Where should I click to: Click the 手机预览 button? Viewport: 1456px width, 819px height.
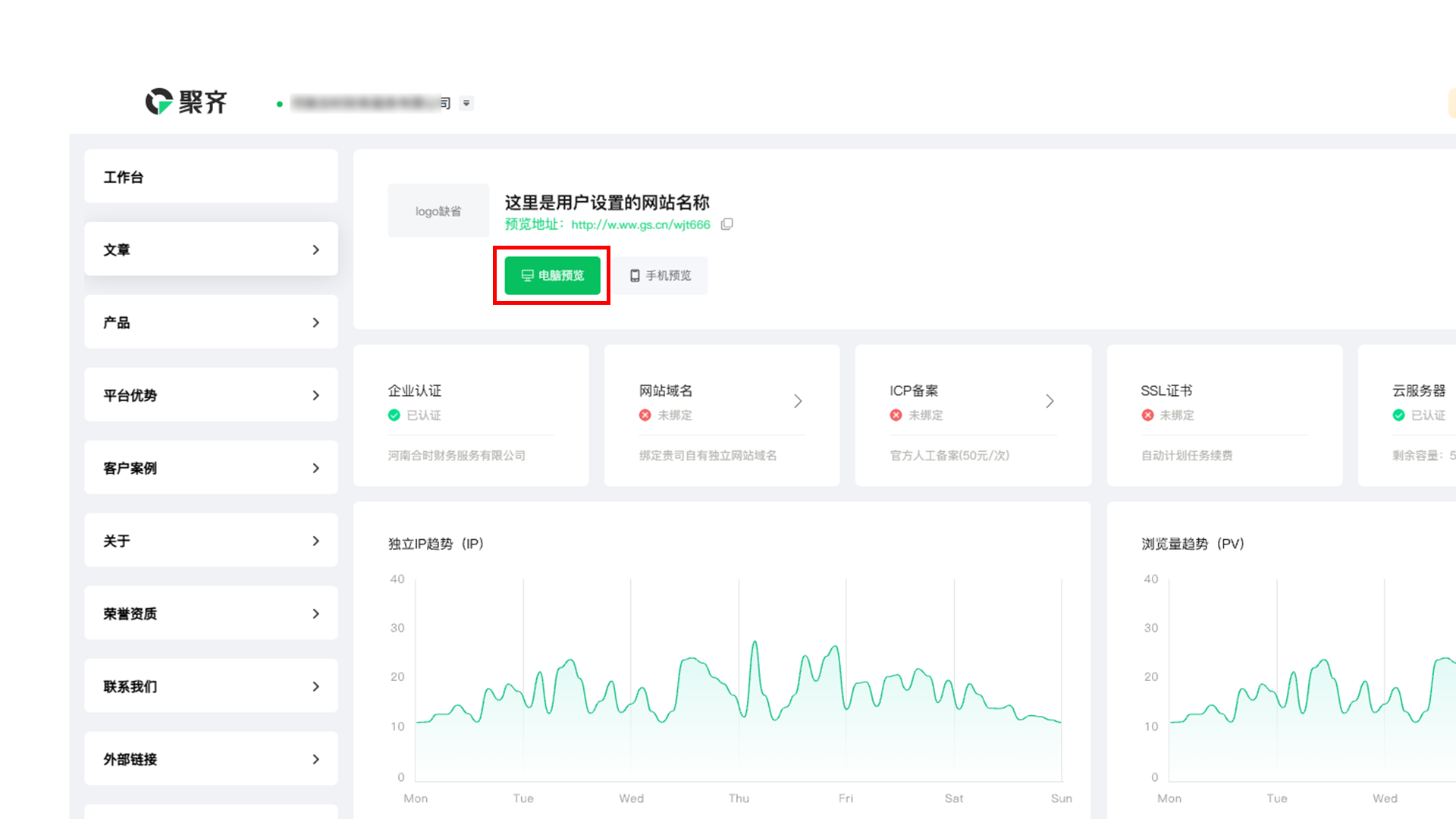tap(661, 275)
